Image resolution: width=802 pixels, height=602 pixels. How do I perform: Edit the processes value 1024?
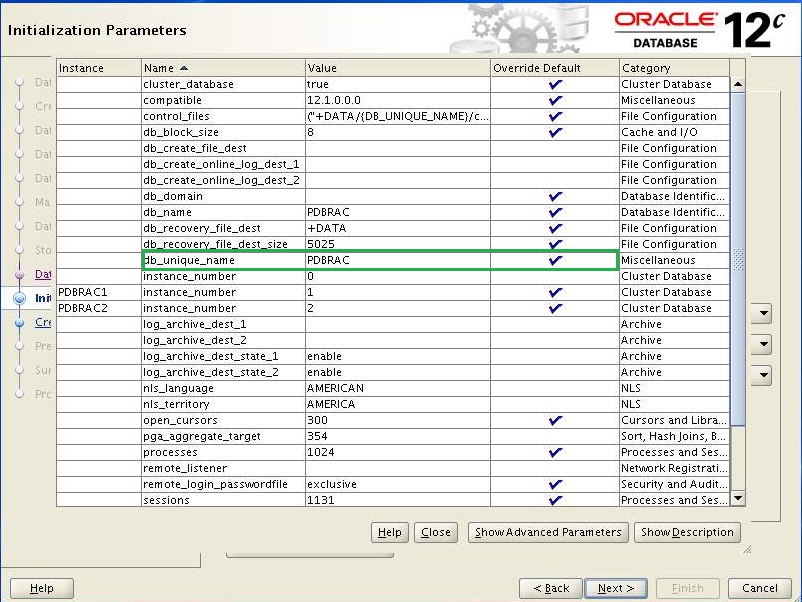click(397, 452)
